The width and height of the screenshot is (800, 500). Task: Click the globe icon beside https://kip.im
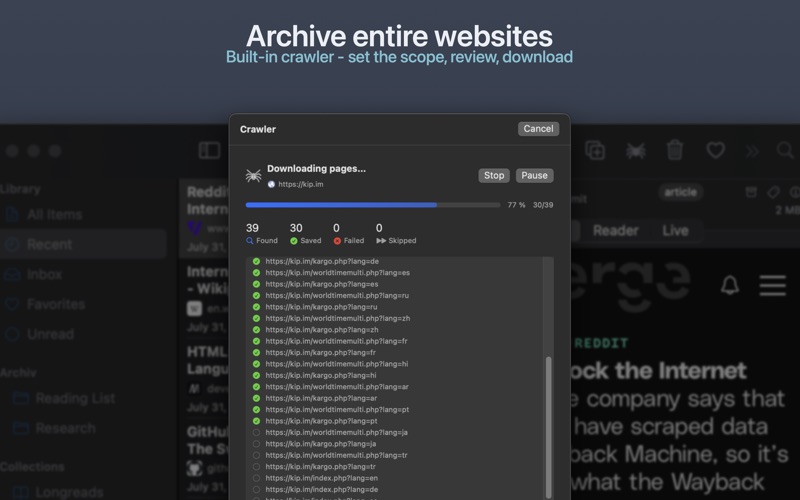pyautogui.click(x=271, y=184)
